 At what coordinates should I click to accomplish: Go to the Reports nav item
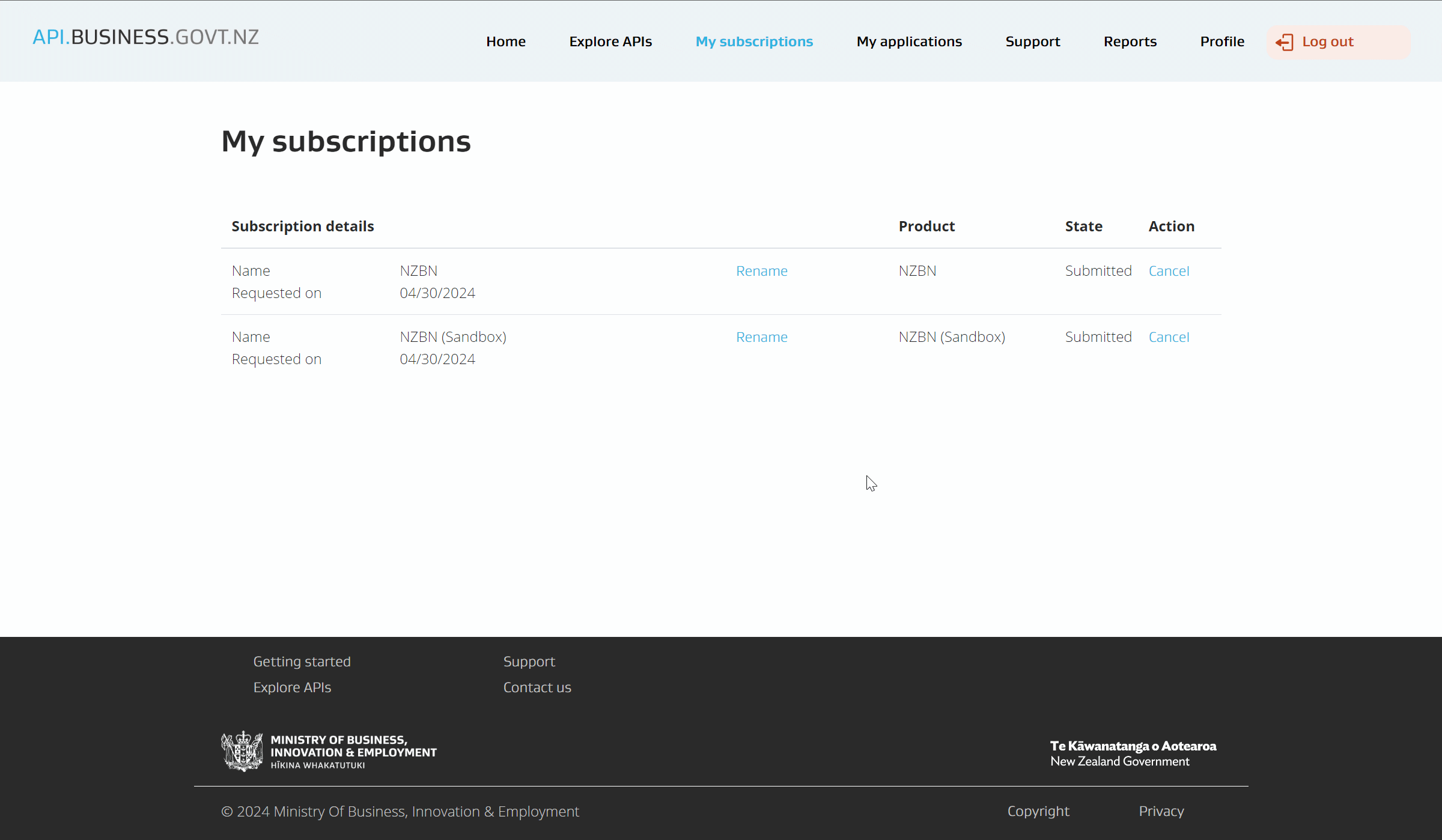tap(1130, 41)
